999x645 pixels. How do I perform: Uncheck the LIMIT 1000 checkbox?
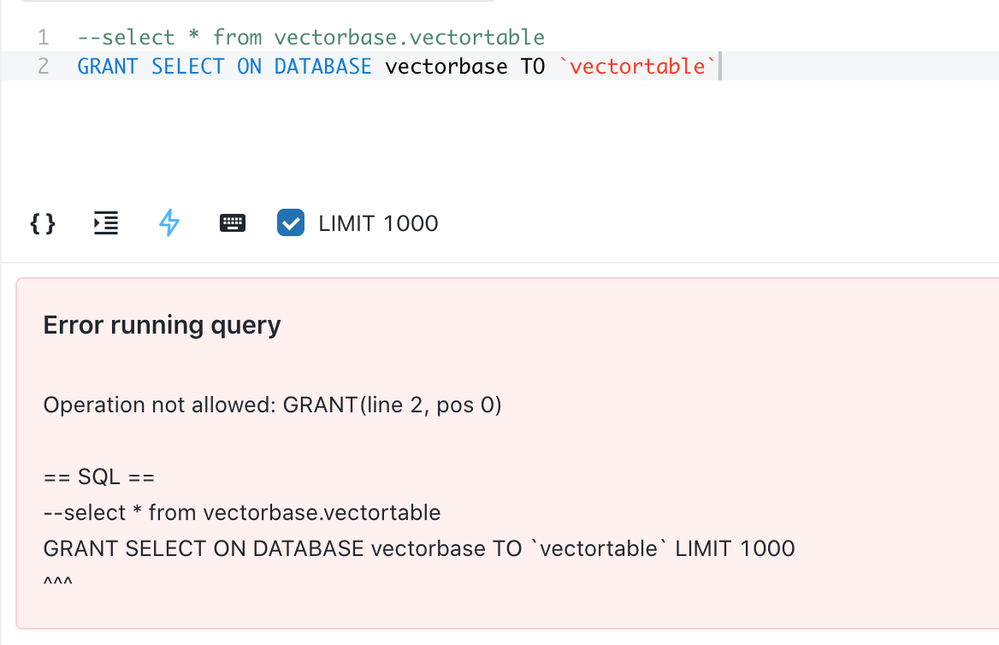290,223
